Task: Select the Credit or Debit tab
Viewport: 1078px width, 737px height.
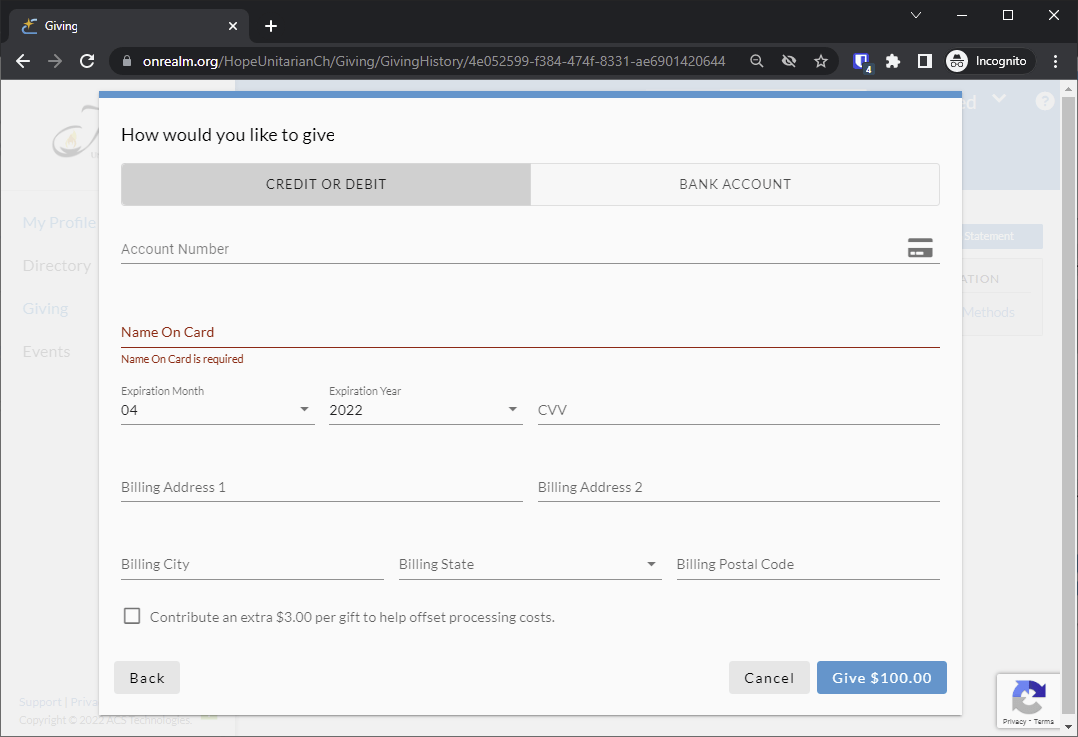Action: 326,184
